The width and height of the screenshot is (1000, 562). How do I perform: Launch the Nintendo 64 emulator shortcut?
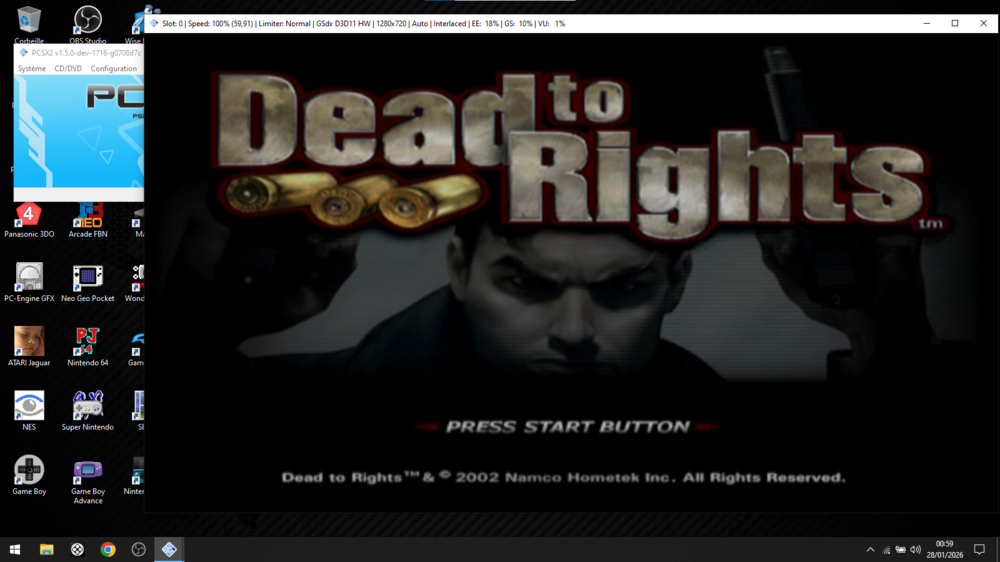[x=88, y=342]
